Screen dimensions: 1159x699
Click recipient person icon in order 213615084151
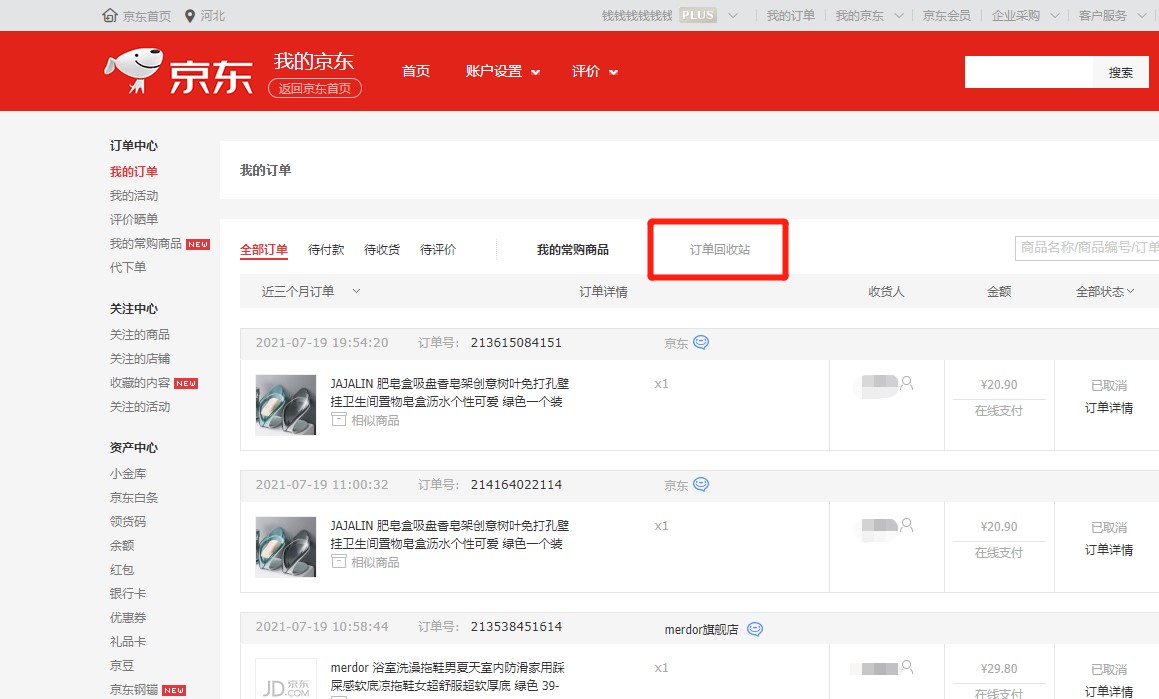tap(907, 383)
